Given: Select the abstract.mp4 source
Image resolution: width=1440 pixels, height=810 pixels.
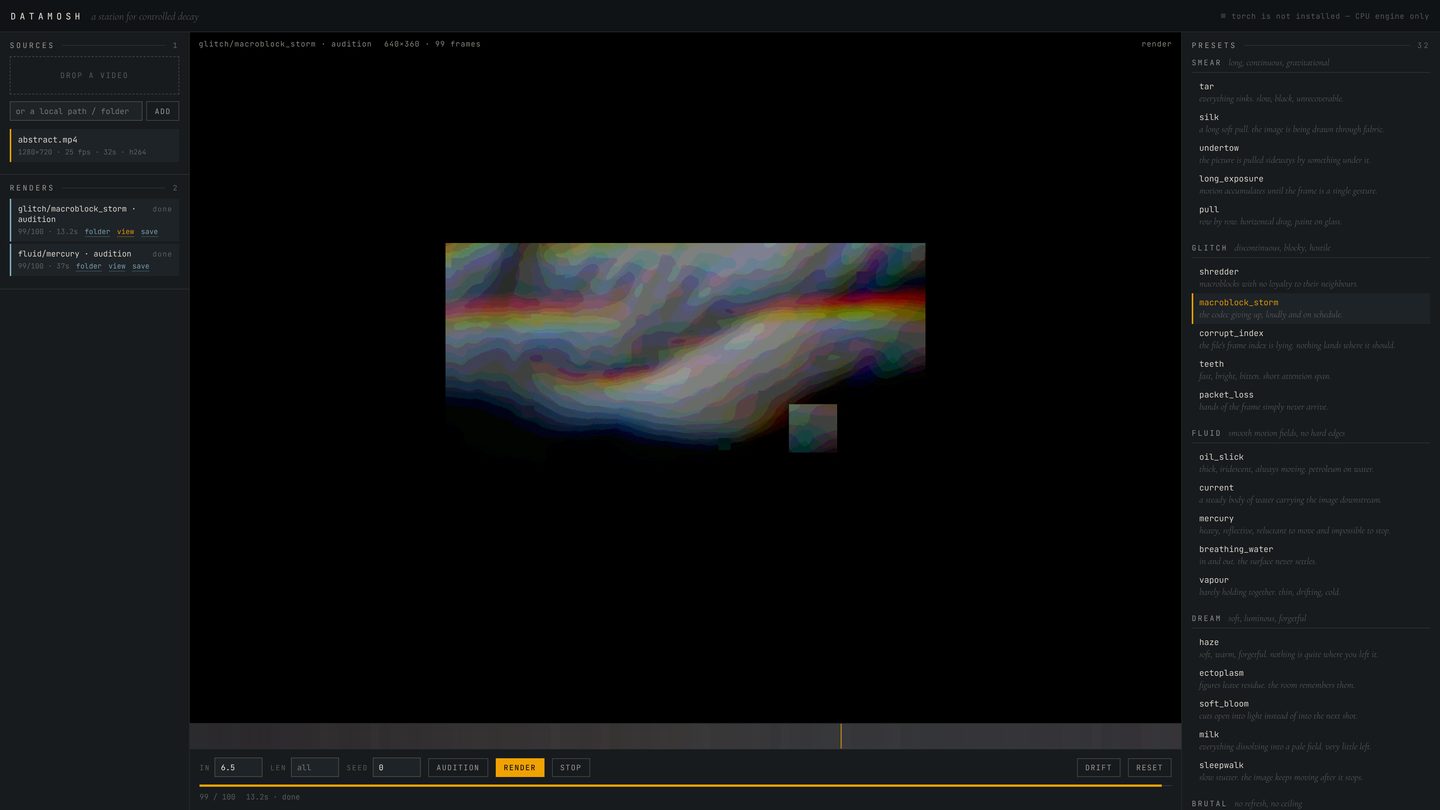Looking at the screenshot, I should click(x=94, y=145).
